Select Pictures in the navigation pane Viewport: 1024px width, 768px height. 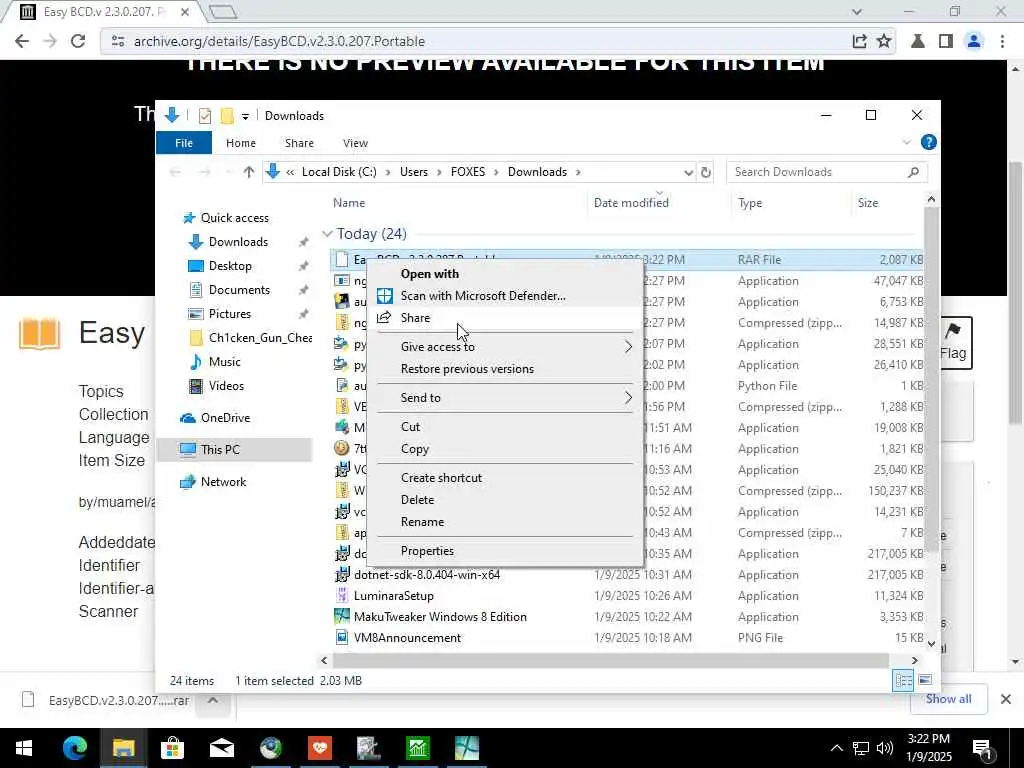pos(229,314)
